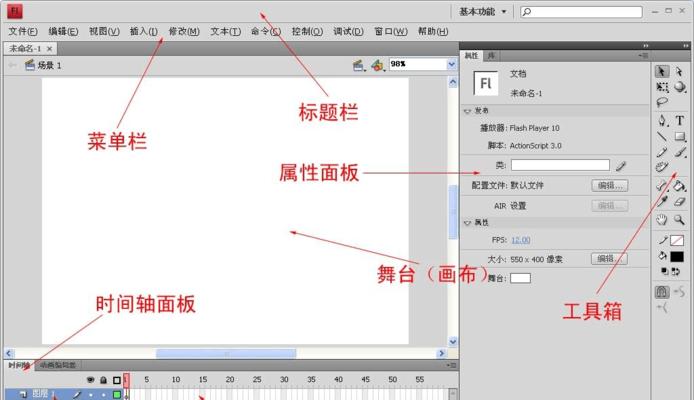The width and height of the screenshot is (694, 400).
Task: Open the 控制(O) menu
Action: coord(307,31)
